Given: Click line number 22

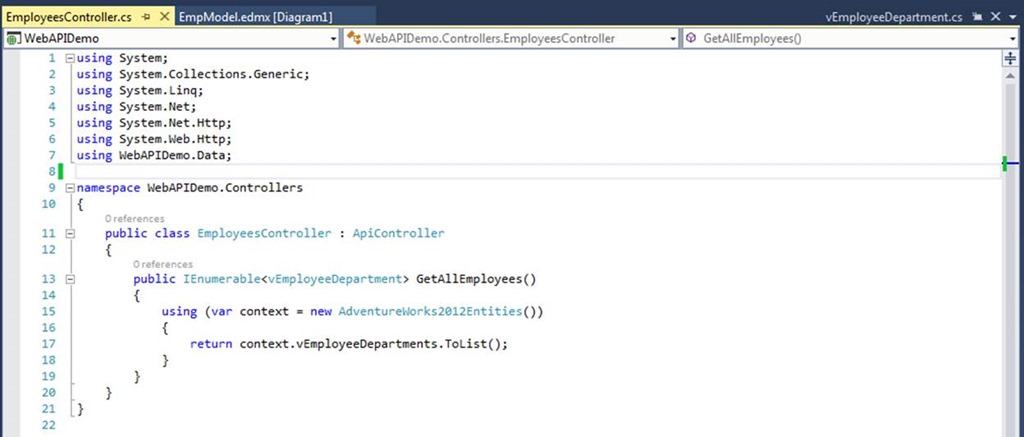Looking at the screenshot, I should (x=48, y=425).
